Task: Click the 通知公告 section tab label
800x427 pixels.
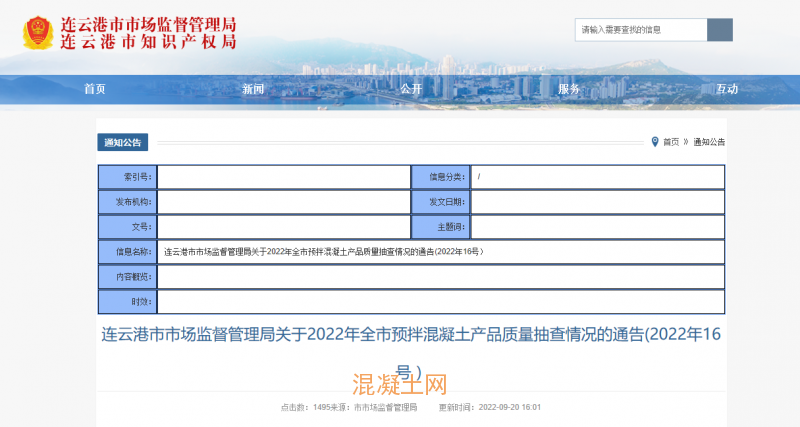Action: coord(122,142)
